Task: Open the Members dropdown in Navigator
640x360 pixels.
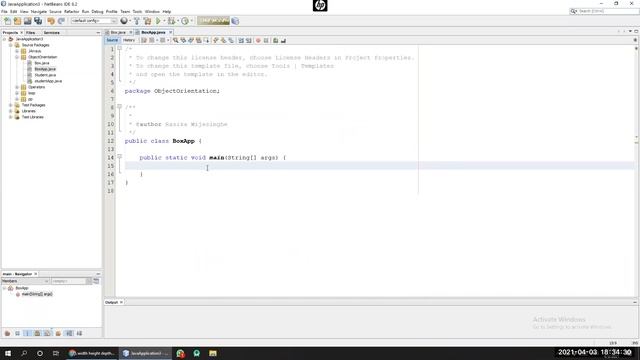Action: [x=25, y=281]
